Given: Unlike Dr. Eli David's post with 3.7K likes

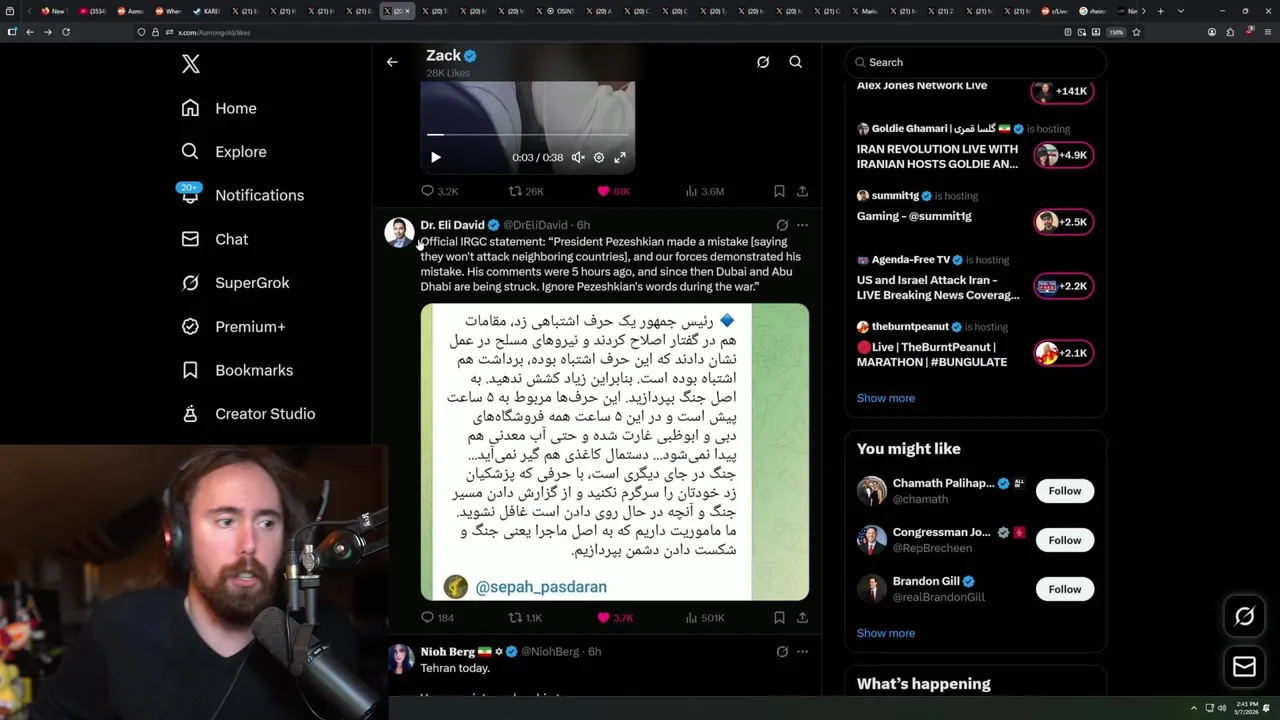Looking at the screenshot, I should pyautogui.click(x=615, y=618).
